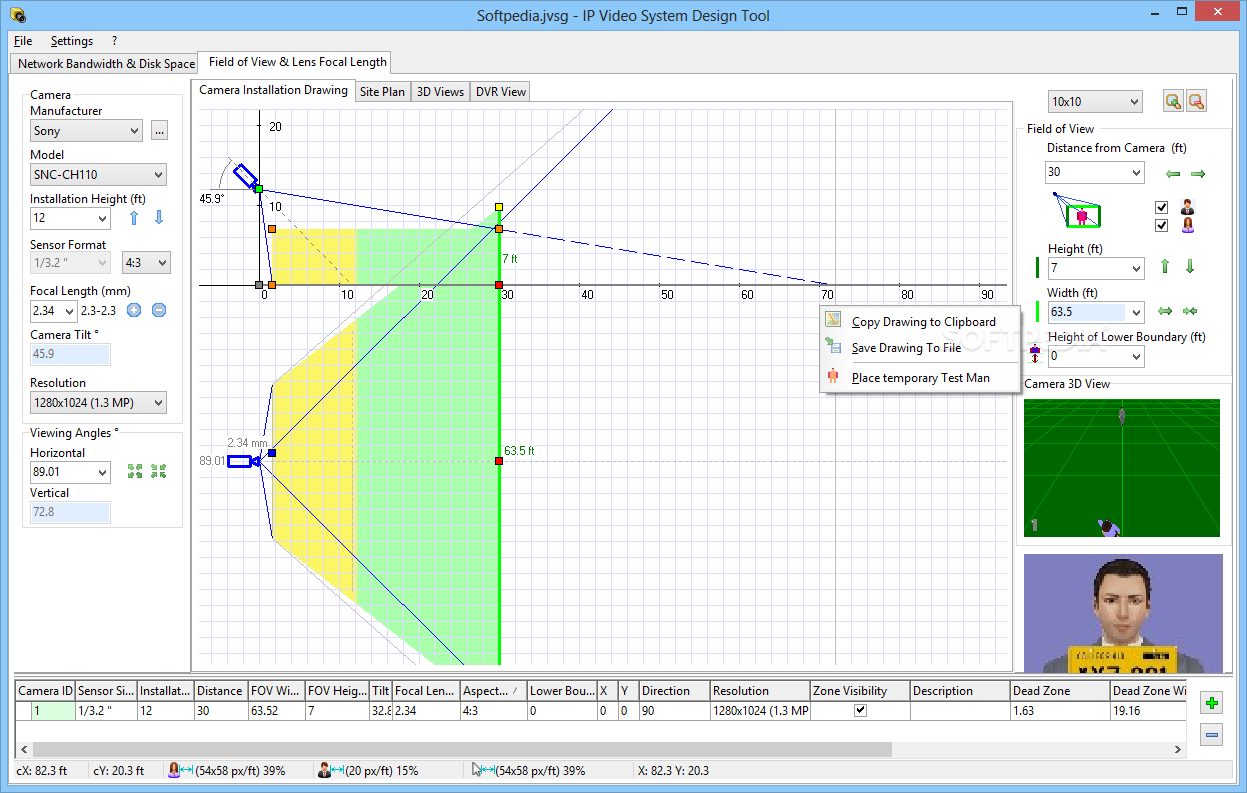Viewport: 1247px width, 793px height.
Task: Toggle the woman test target checkbox
Action: tap(1161, 225)
